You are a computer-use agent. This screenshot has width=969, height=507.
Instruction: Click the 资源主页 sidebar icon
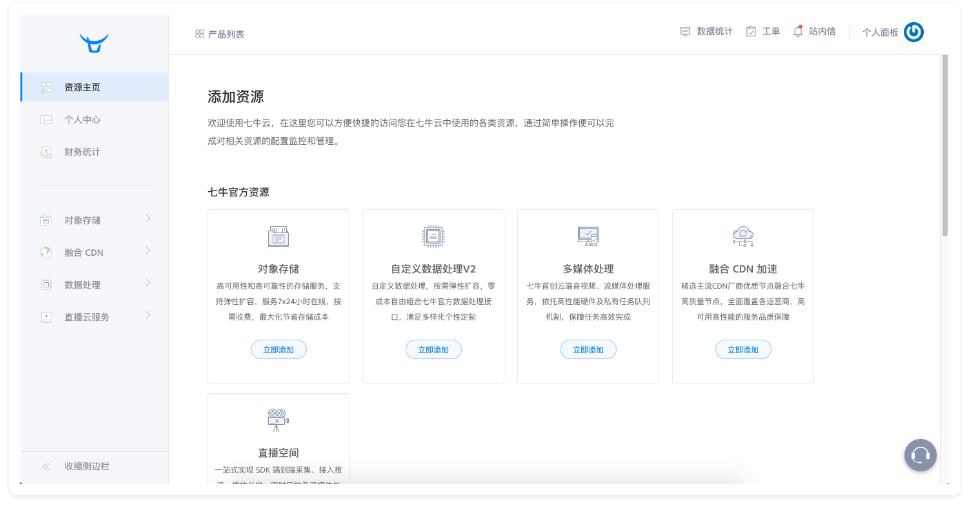pyautogui.click(x=46, y=87)
